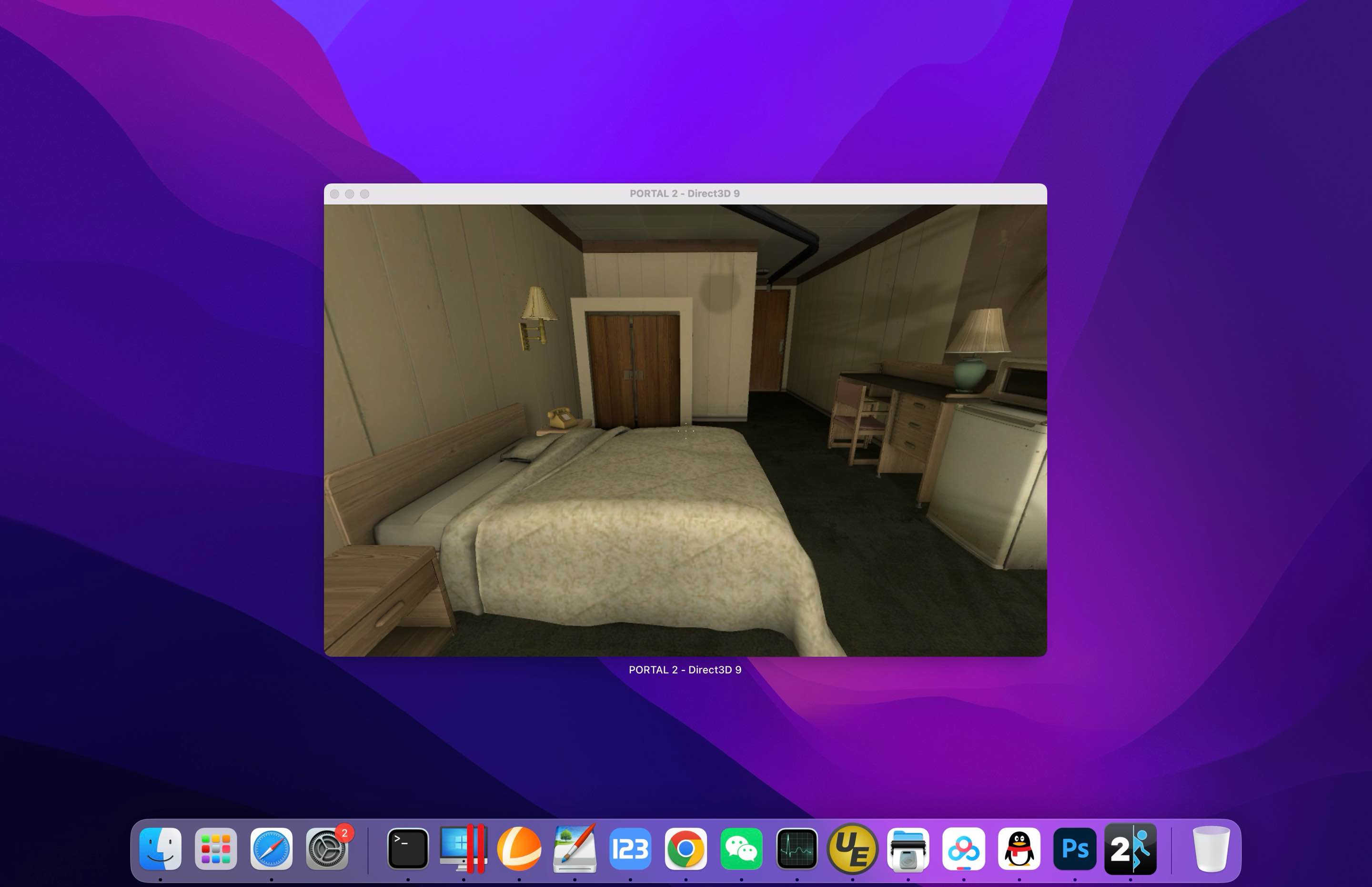Open the Trash in the Dock
1372x887 pixels.
[1211, 848]
